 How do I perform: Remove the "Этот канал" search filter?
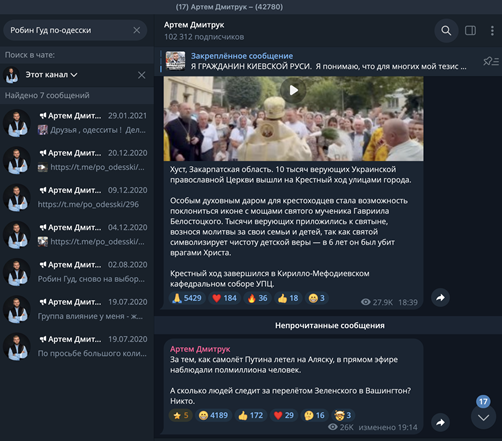coord(141,75)
